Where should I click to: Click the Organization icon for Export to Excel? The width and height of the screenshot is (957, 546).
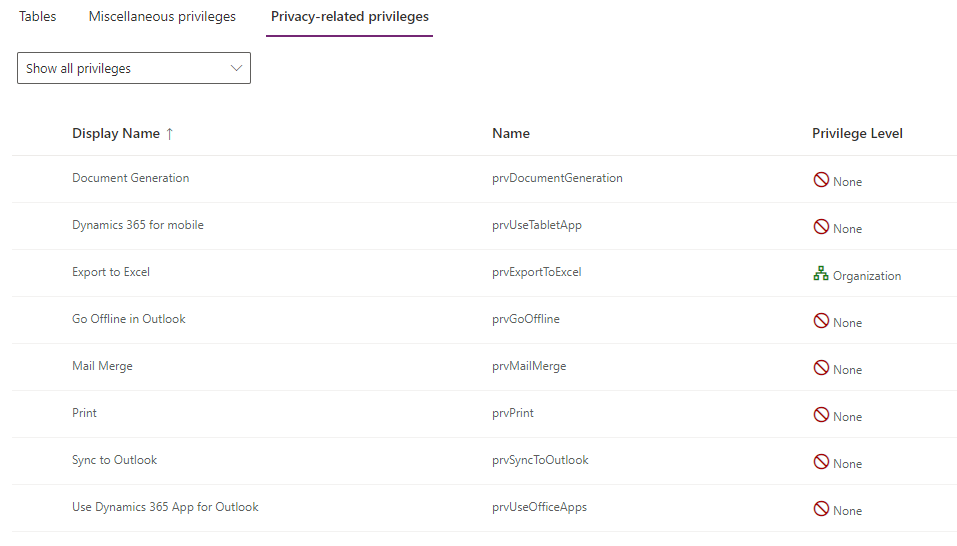tap(821, 275)
